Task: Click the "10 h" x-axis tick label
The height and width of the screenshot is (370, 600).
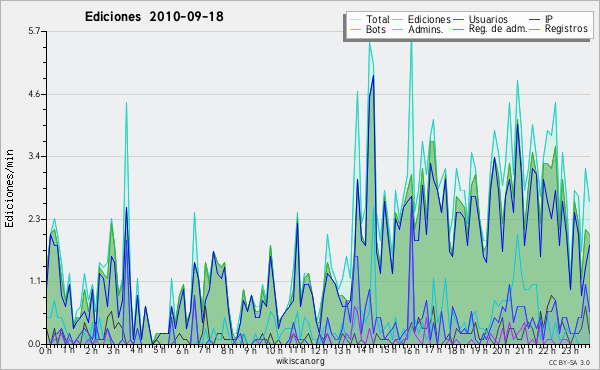Action: click(x=274, y=350)
